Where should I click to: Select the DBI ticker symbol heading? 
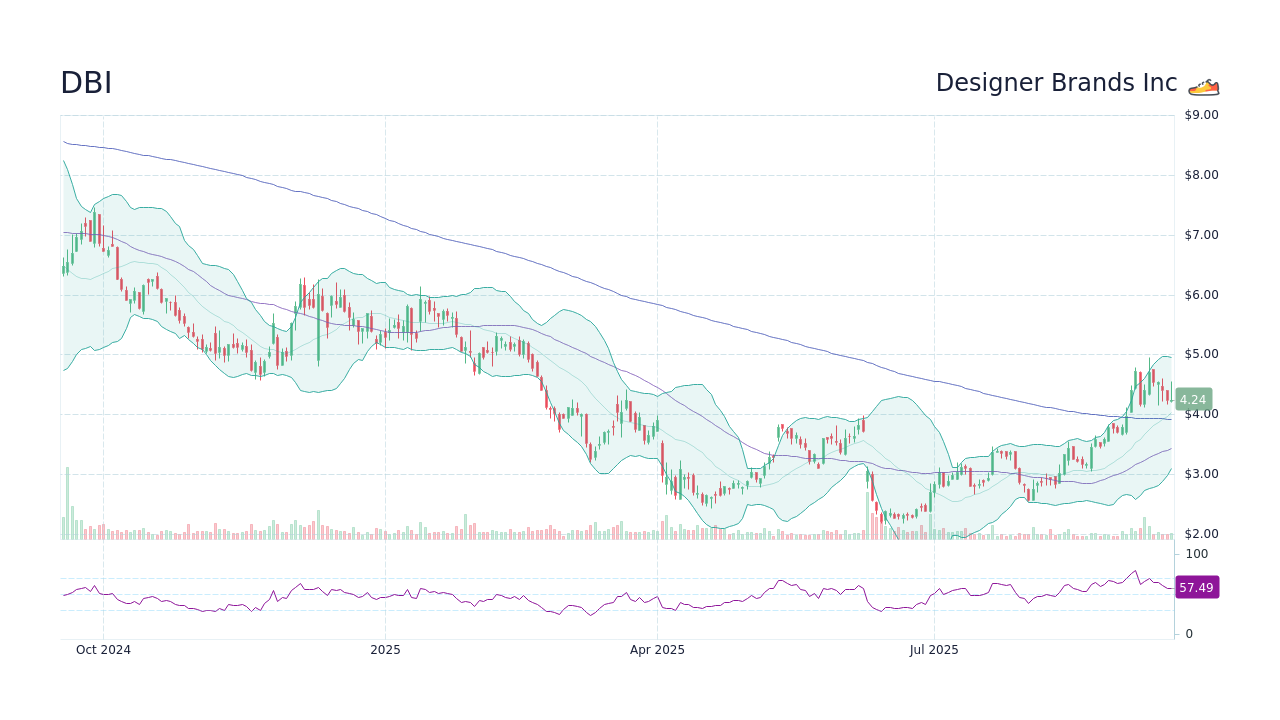click(86, 83)
